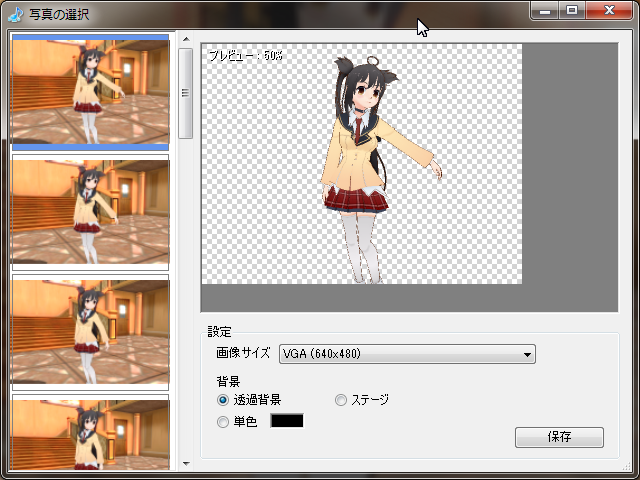Screen dimensions: 640x480
Task: Click the プレビュー: 50% label
Action: (246, 56)
